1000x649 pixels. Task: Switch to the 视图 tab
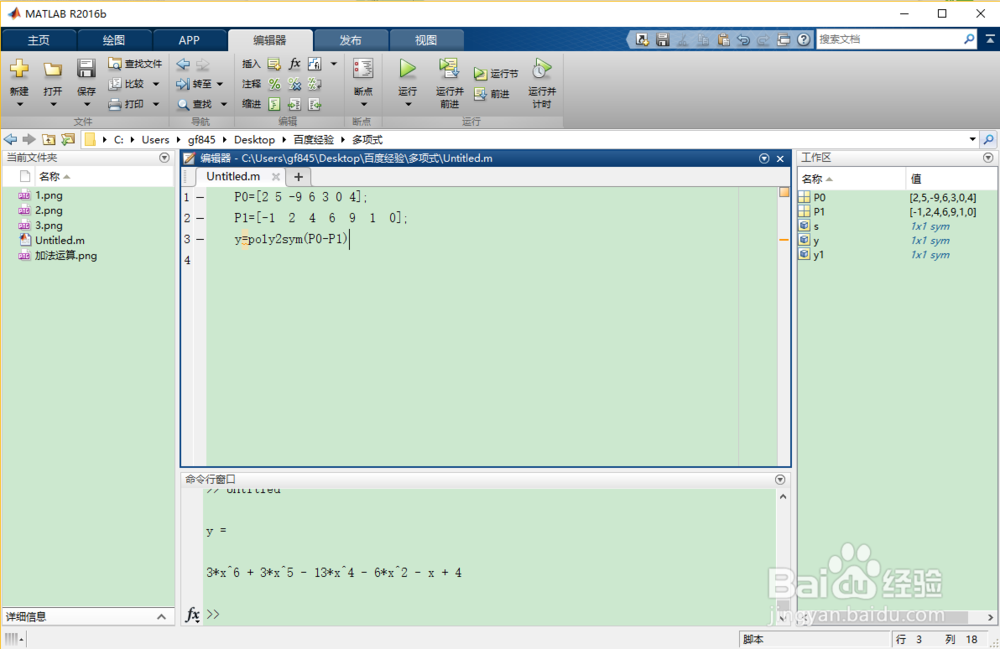tap(425, 40)
